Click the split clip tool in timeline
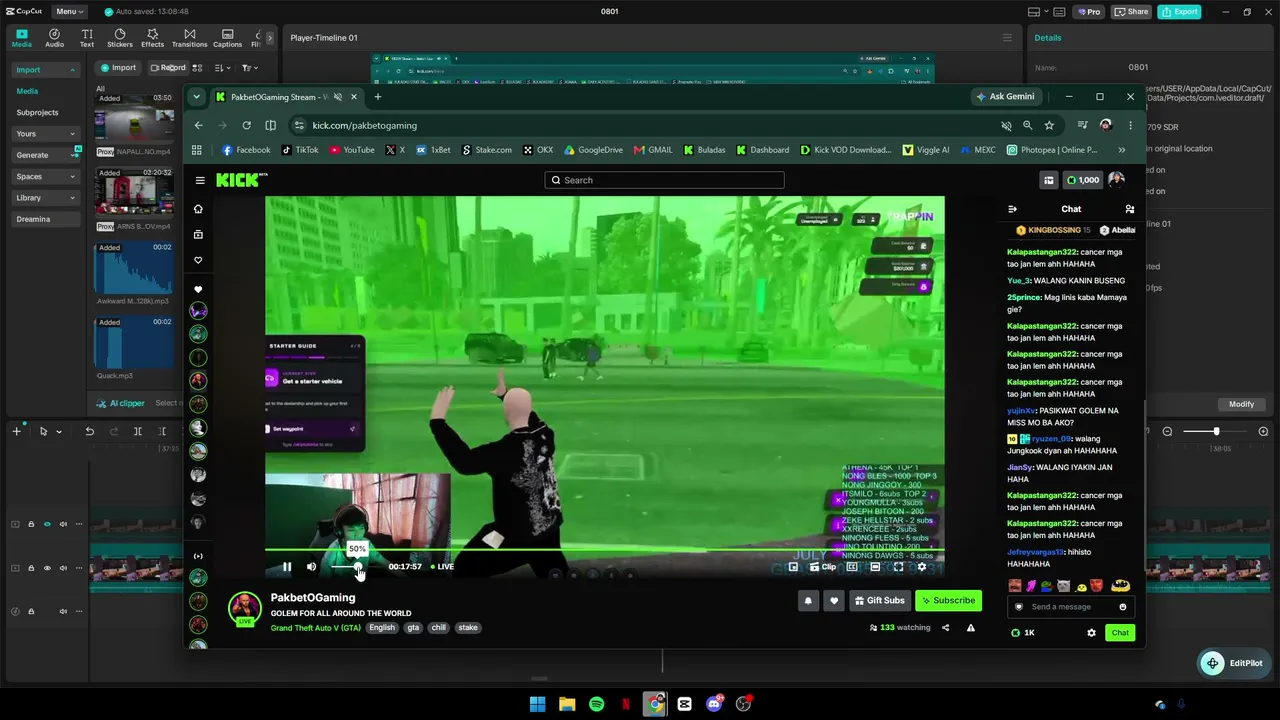 (138, 431)
